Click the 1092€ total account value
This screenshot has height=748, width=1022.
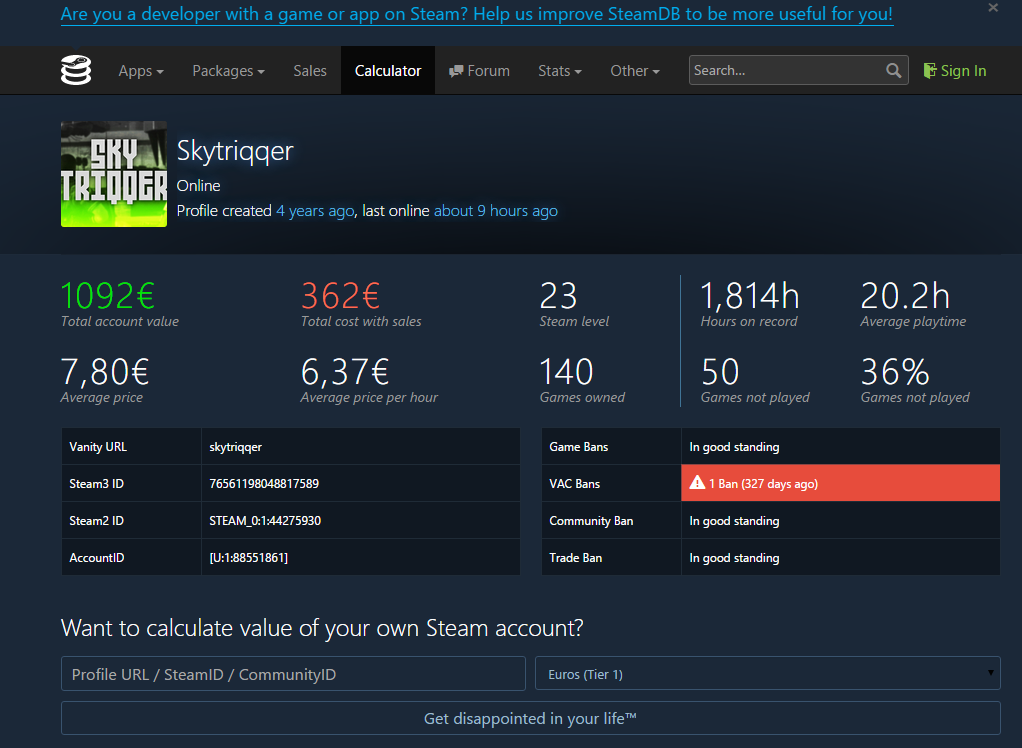pyautogui.click(x=108, y=296)
